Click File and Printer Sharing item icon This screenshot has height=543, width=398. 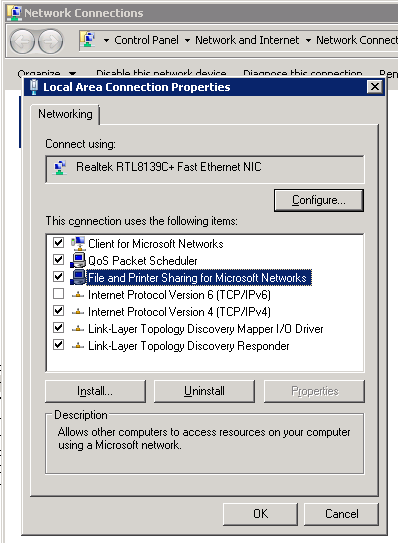pyautogui.click(x=78, y=277)
